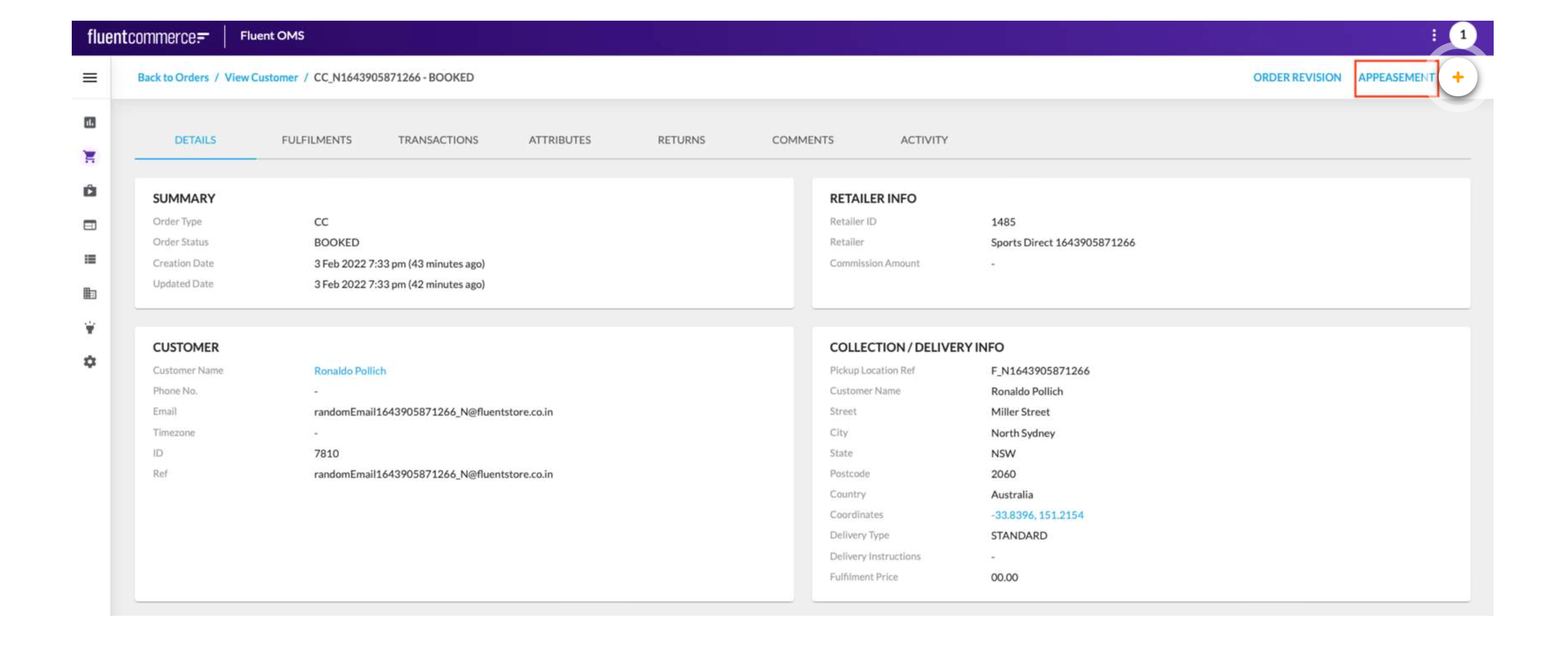The height and width of the screenshot is (672, 1568).
Task: Open the settings gear icon
Action: click(x=90, y=362)
